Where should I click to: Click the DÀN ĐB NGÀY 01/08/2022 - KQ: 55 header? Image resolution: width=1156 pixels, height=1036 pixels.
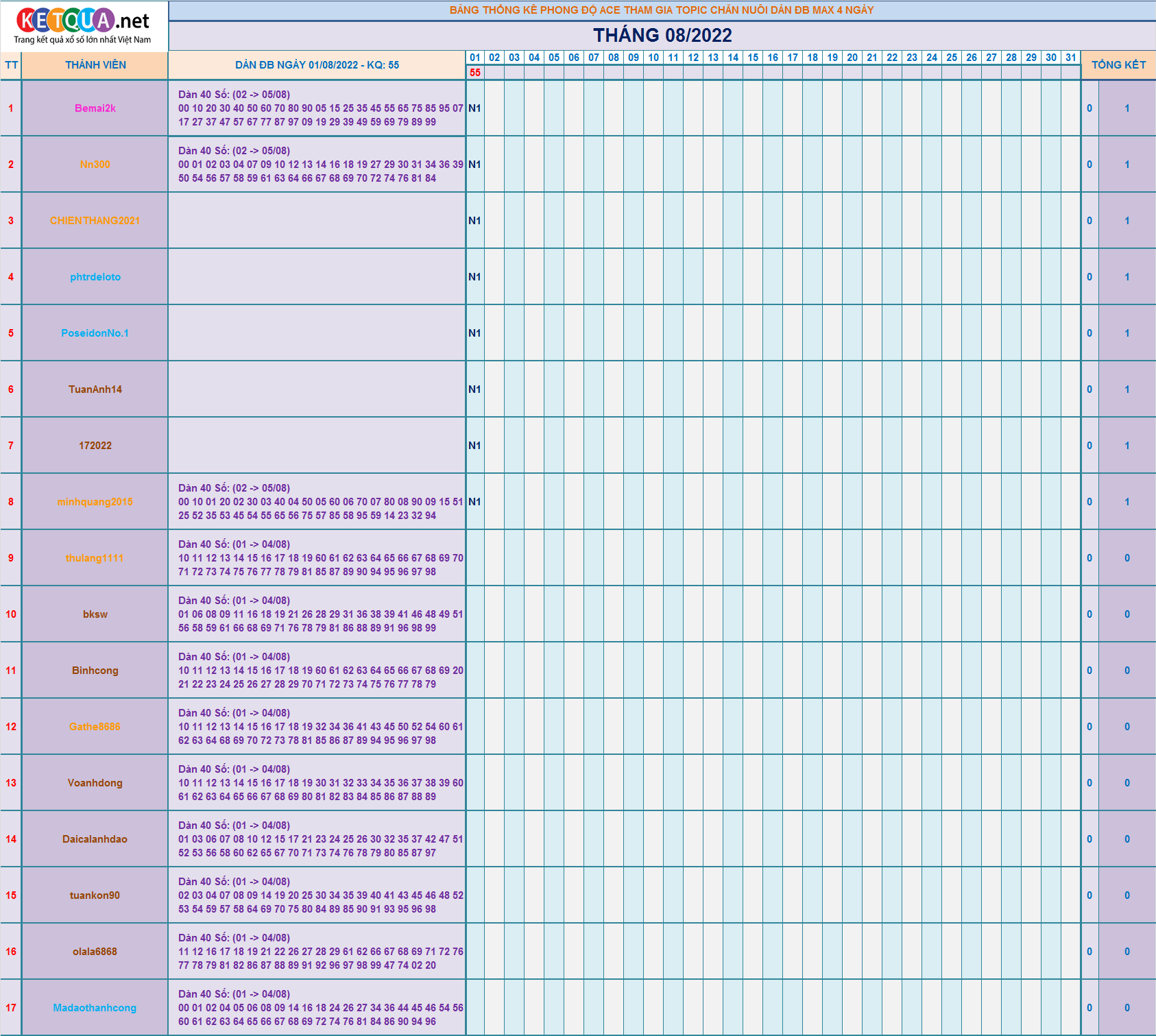[x=317, y=65]
